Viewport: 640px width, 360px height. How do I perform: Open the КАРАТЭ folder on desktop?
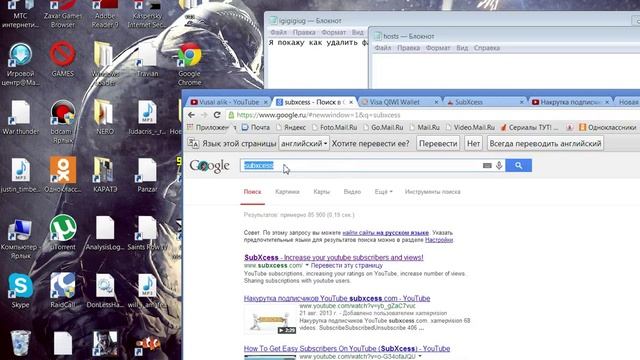104,175
